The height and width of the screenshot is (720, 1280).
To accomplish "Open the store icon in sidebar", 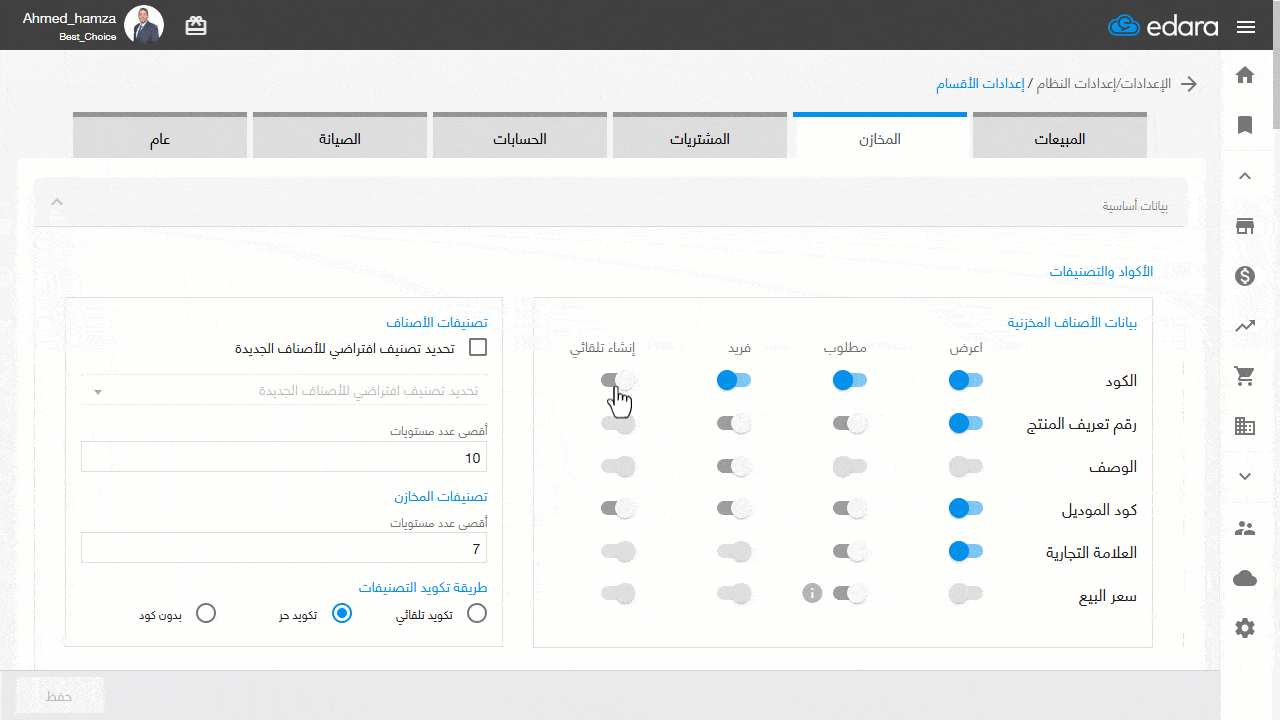I will point(1245,226).
